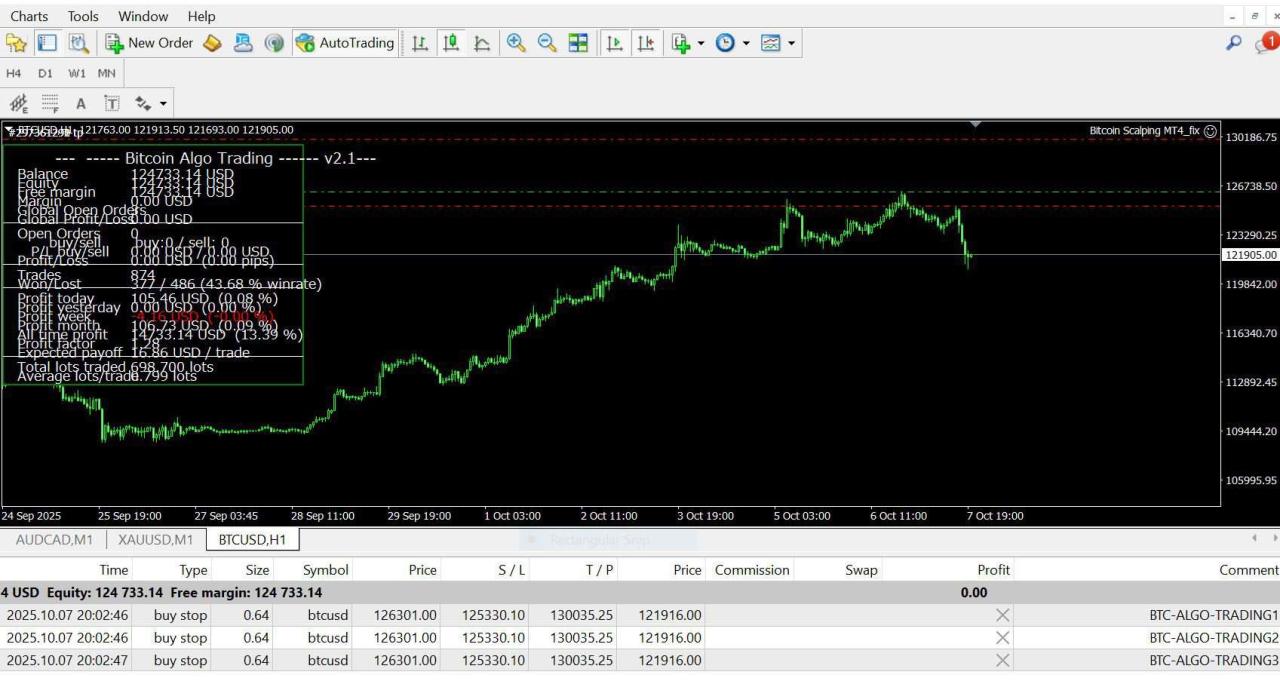Open the Navigator panel star-folder icon

(x=16, y=43)
